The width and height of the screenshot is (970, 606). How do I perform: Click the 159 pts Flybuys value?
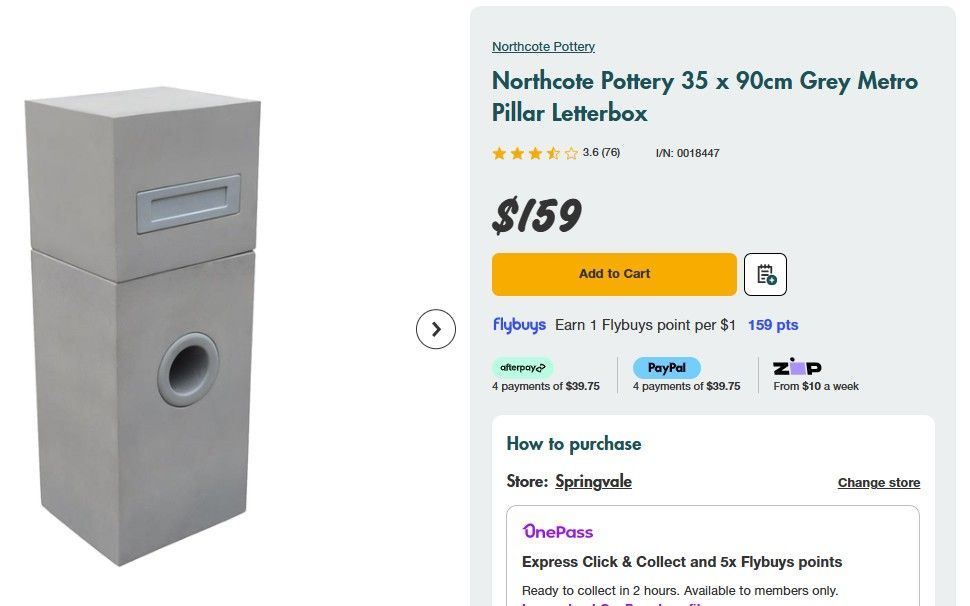[x=773, y=325]
